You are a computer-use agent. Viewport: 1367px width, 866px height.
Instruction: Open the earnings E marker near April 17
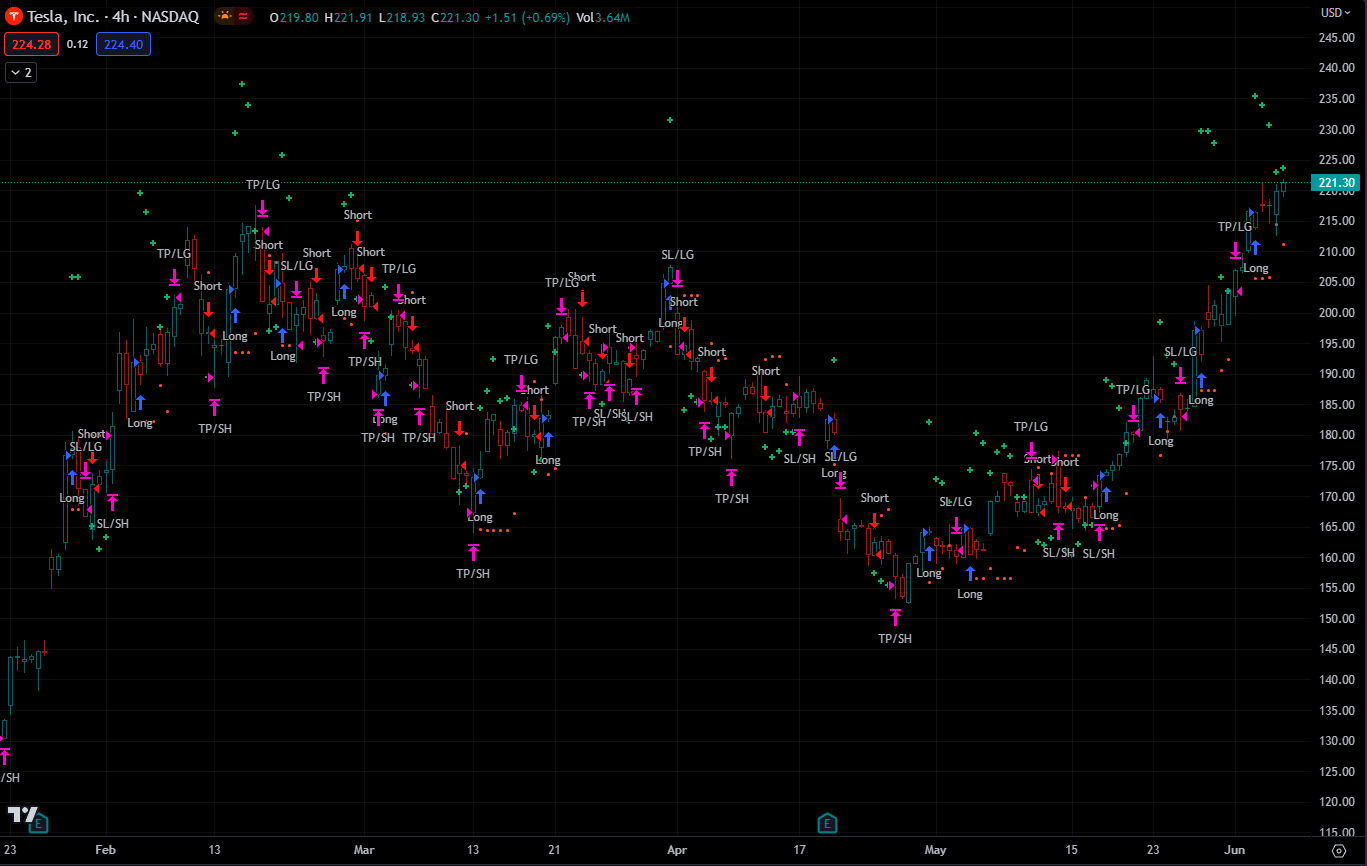827,823
